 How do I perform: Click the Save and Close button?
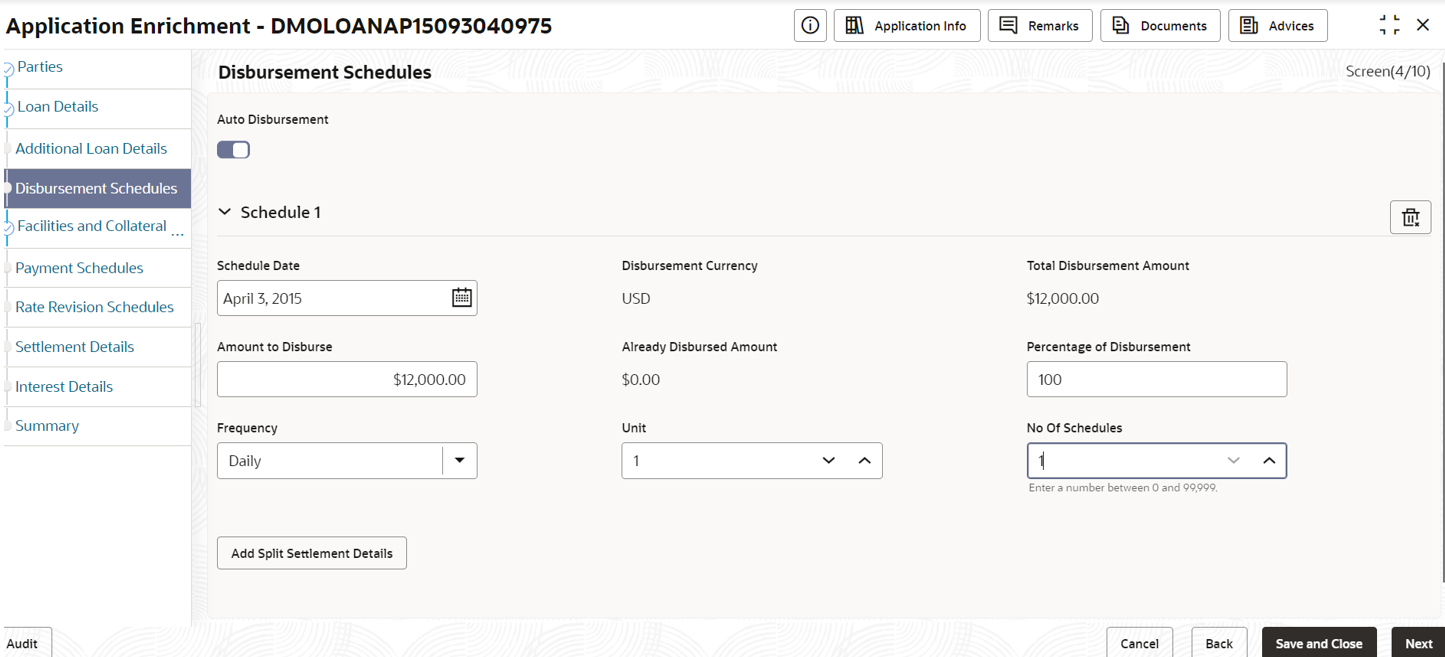[1319, 643]
